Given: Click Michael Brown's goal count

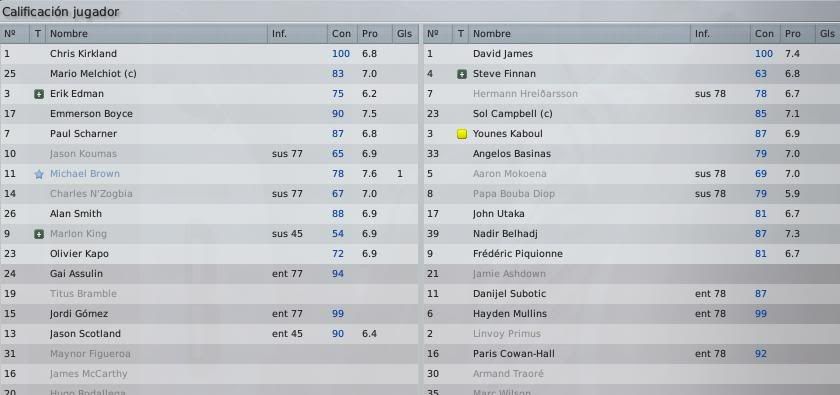Looking at the screenshot, I should tap(400, 174).
